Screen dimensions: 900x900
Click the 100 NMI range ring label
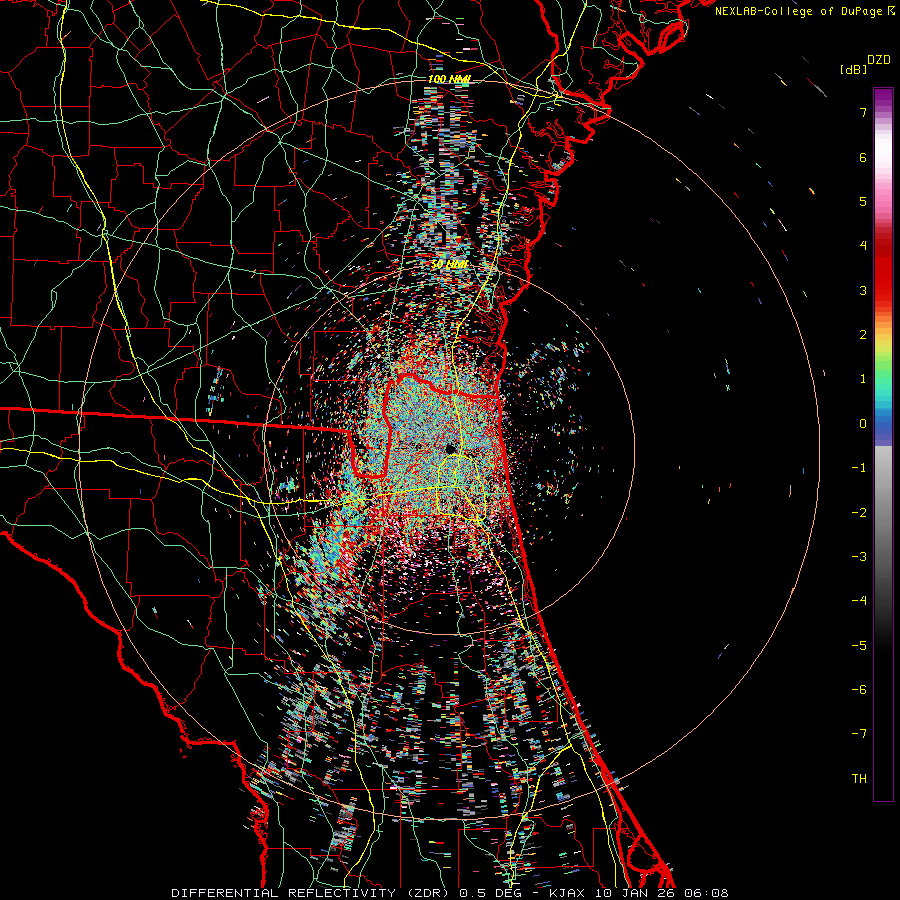tap(449, 79)
